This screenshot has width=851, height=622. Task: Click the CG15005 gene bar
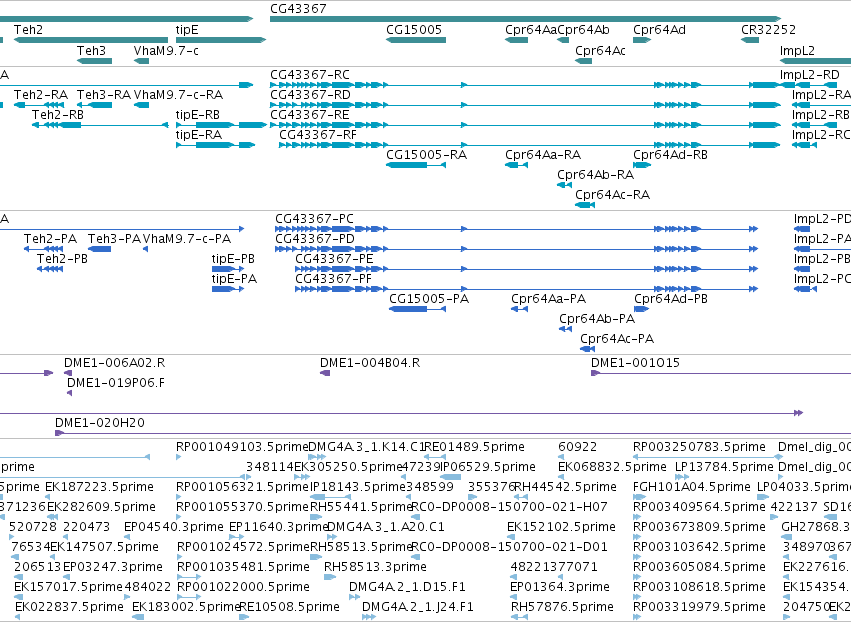click(416, 40)
